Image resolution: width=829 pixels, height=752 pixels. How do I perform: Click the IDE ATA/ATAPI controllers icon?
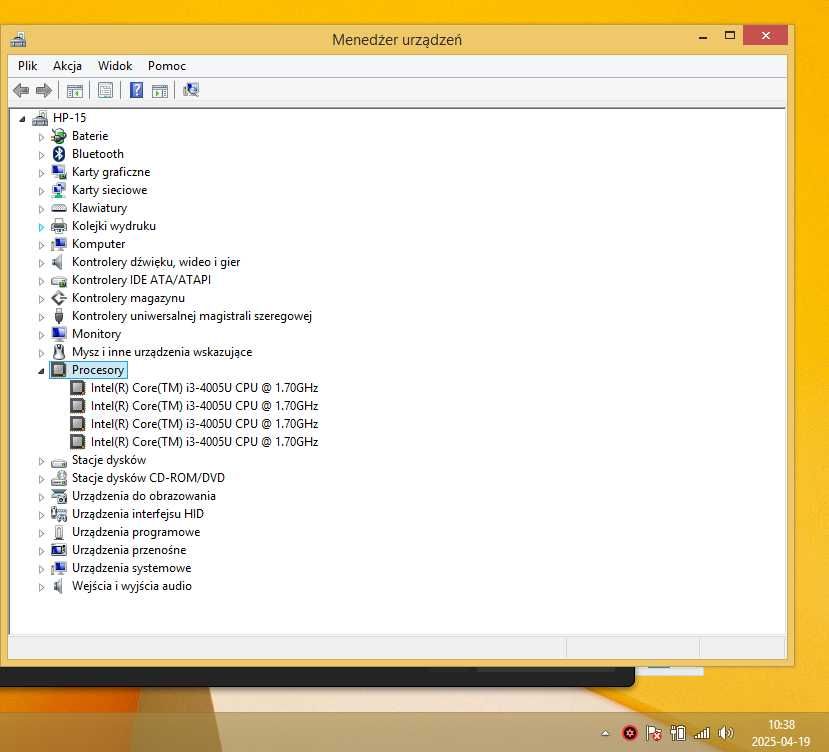pyautogui.click(x=59, y=281)
